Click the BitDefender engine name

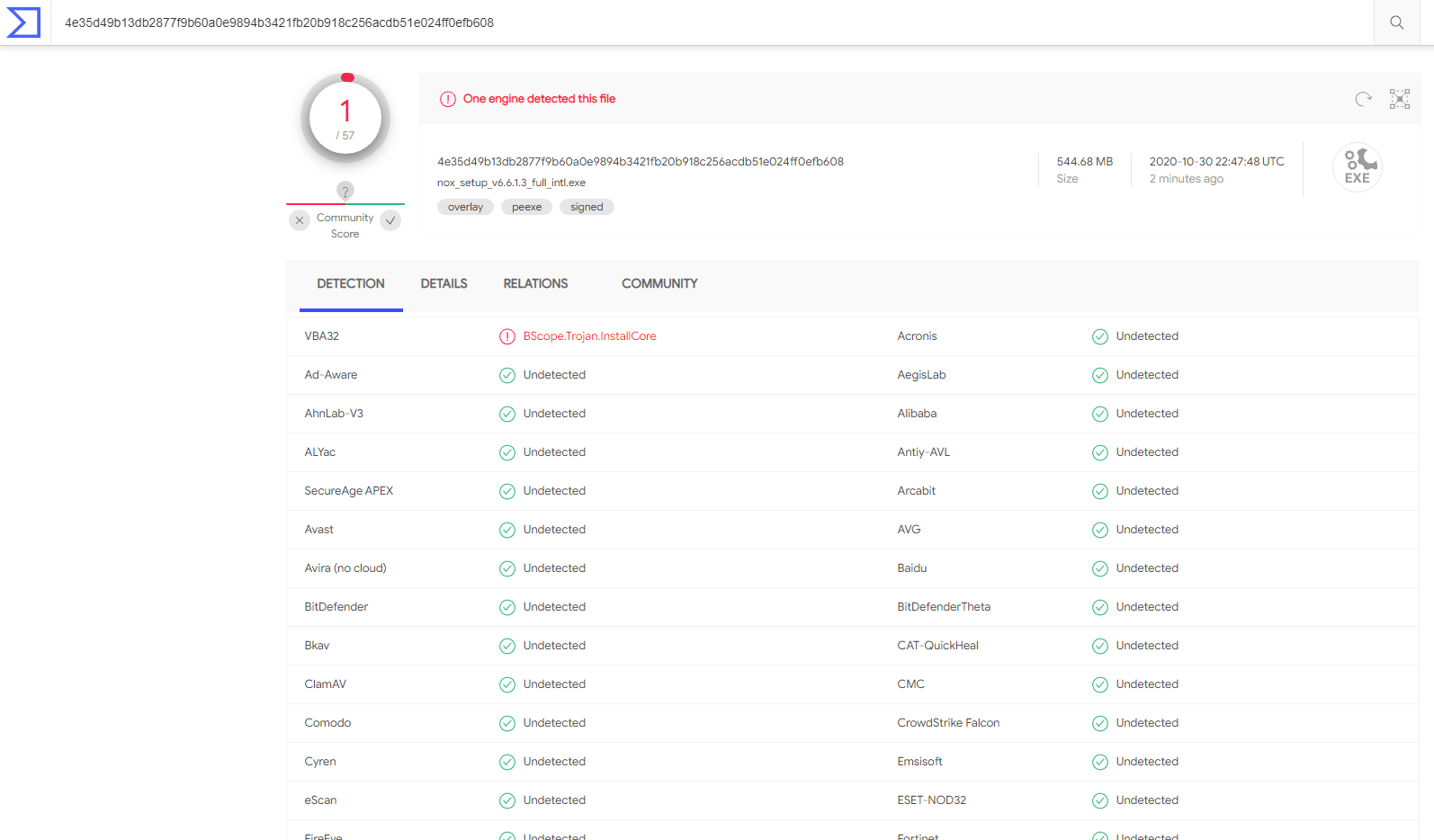[336, 607]
